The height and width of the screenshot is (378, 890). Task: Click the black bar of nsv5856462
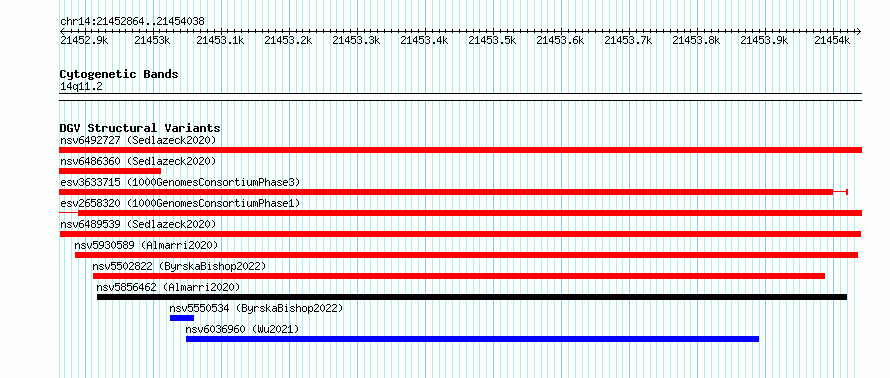click(472, 297)
